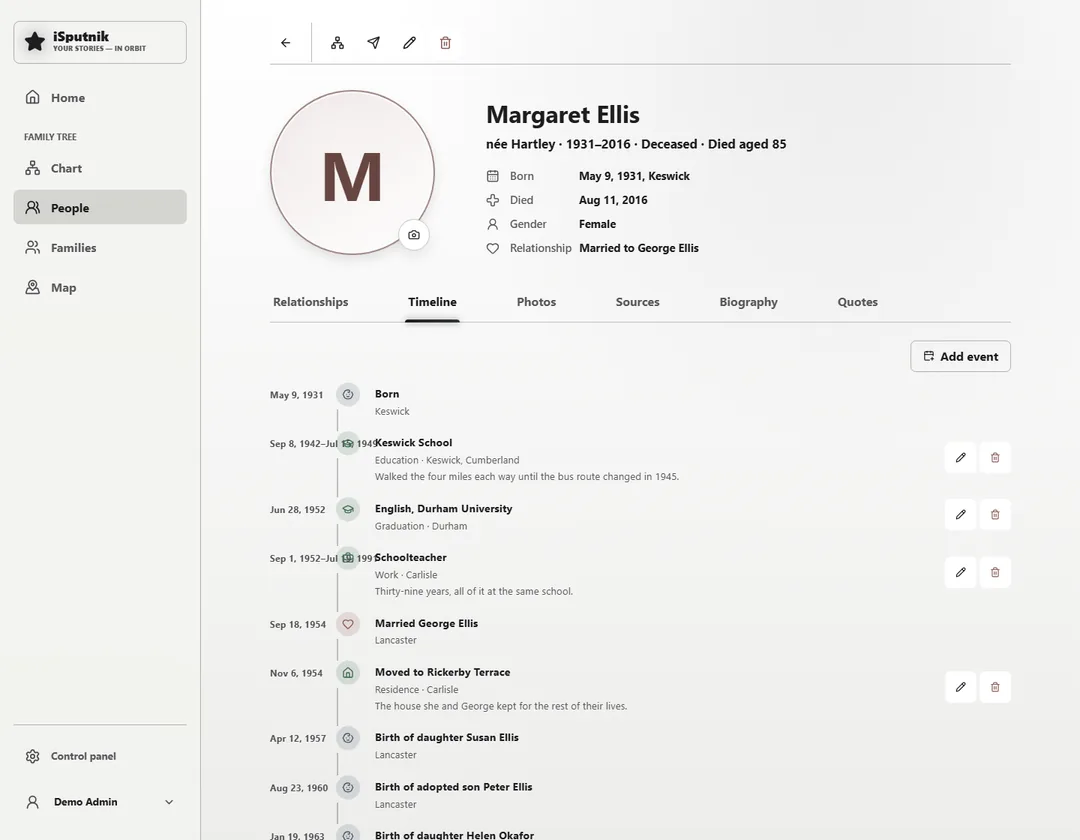Open the Families page in sidebar
Viewport: 1080px width, 840px height.
point(100,248)
